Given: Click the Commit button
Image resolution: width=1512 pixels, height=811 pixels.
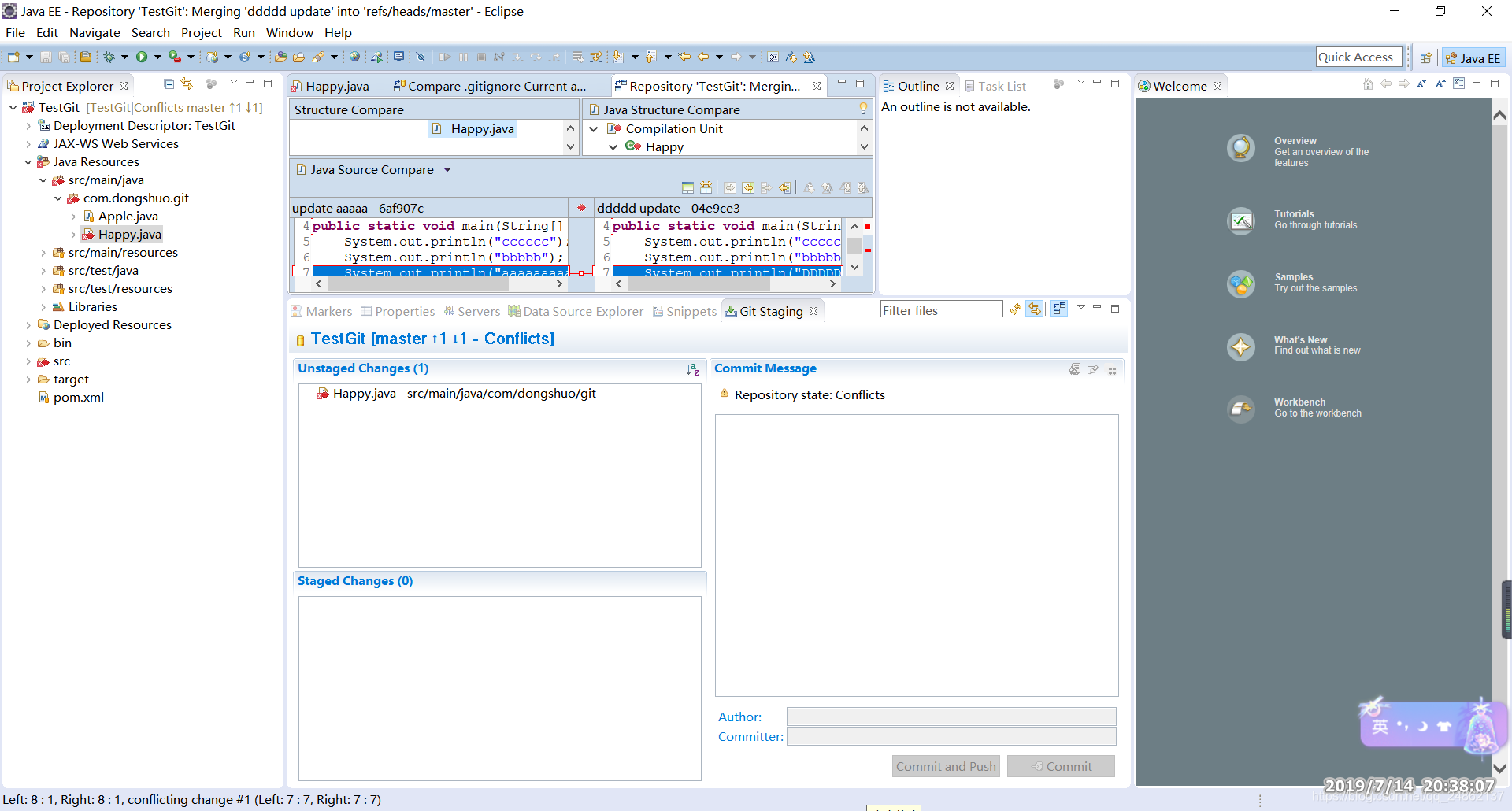Looking at the screenshot, I should tap(1061, 766).
